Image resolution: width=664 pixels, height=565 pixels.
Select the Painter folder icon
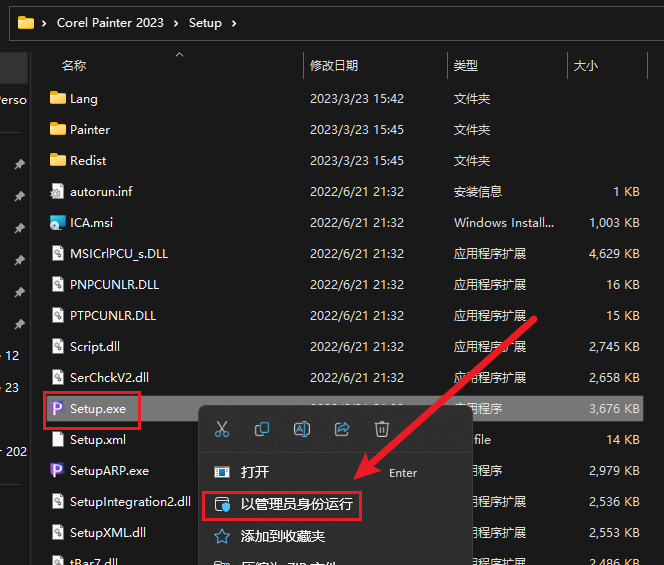58,129
